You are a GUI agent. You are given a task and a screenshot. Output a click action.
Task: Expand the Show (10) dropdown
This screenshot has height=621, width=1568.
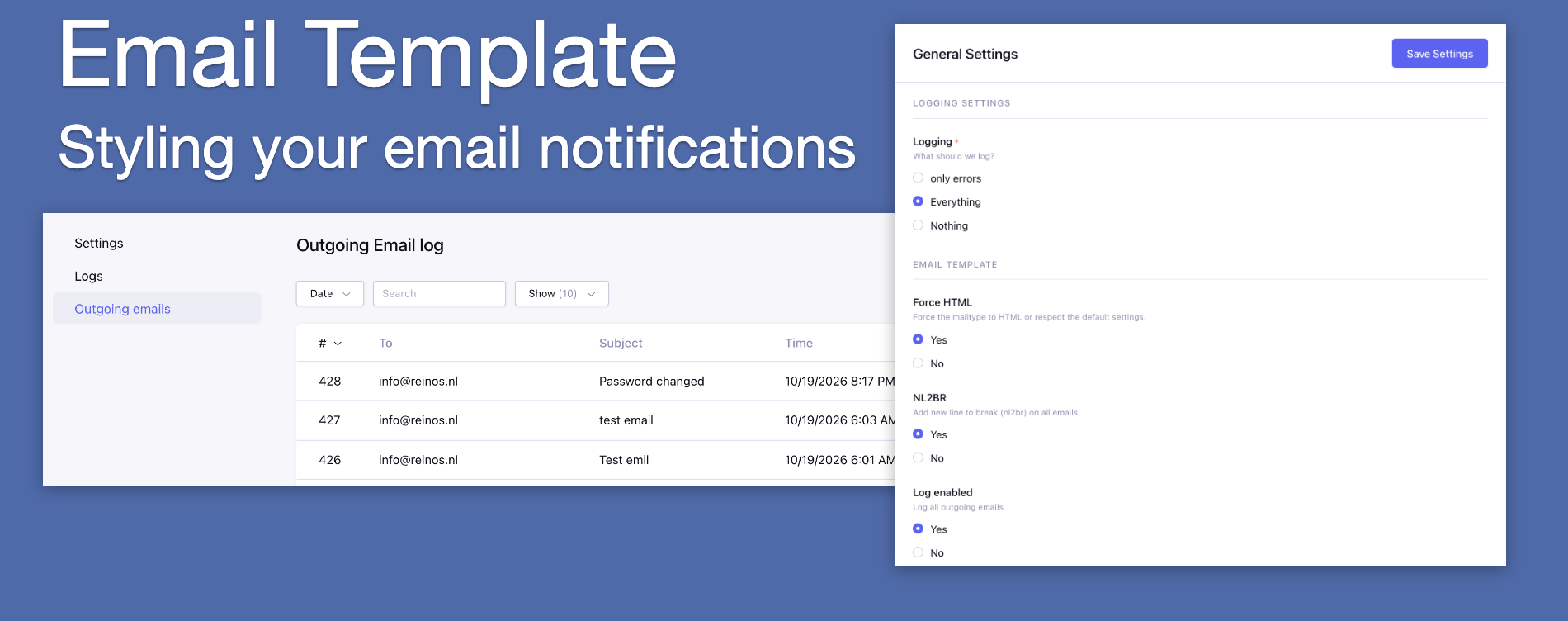point(562,294)
